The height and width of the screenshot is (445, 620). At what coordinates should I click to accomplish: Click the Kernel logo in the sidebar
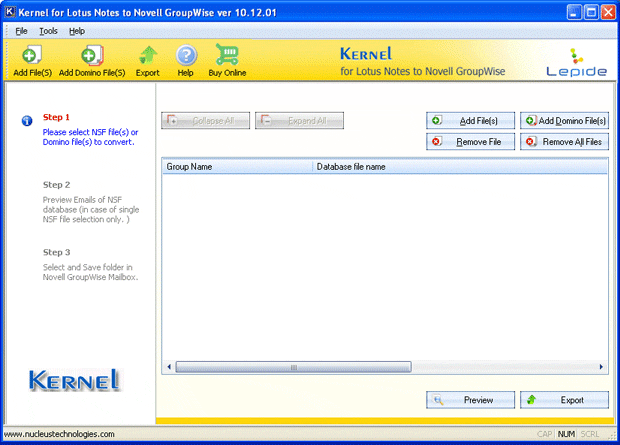(75, 380)
